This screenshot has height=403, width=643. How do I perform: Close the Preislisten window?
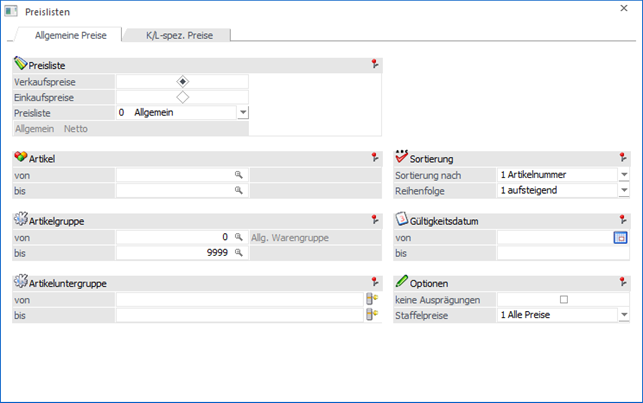(x=623, y=9)
